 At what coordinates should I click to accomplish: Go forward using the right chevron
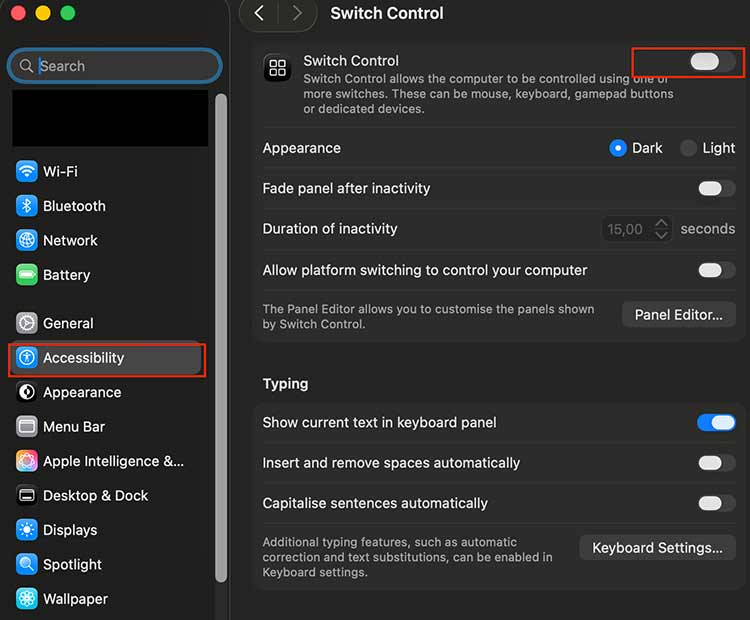click(296, 13)
